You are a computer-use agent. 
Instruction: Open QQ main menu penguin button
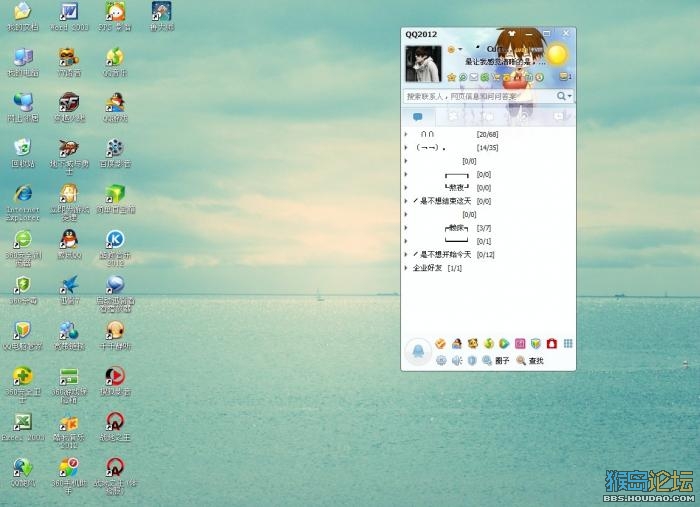tap(418, 351)
